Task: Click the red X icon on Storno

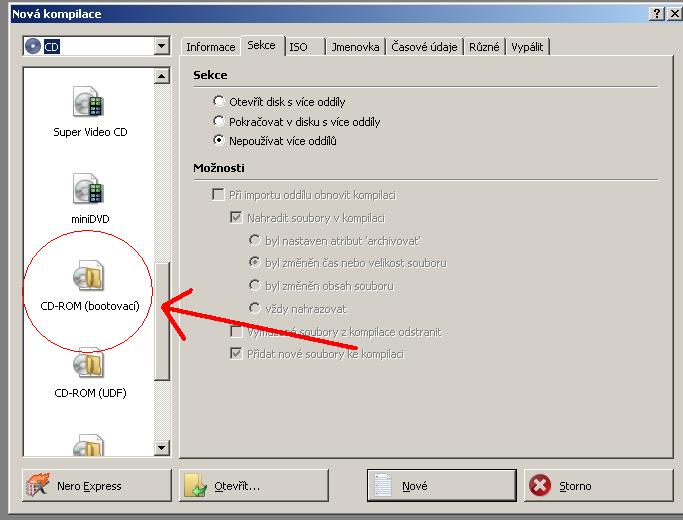Action: [x=540, y=485]
